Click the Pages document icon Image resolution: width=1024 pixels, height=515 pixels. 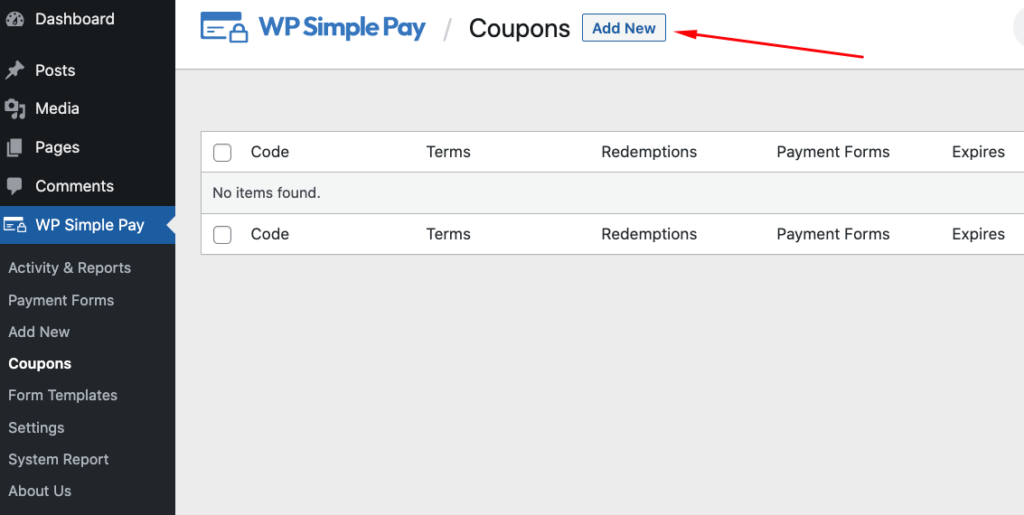(15, 148)
